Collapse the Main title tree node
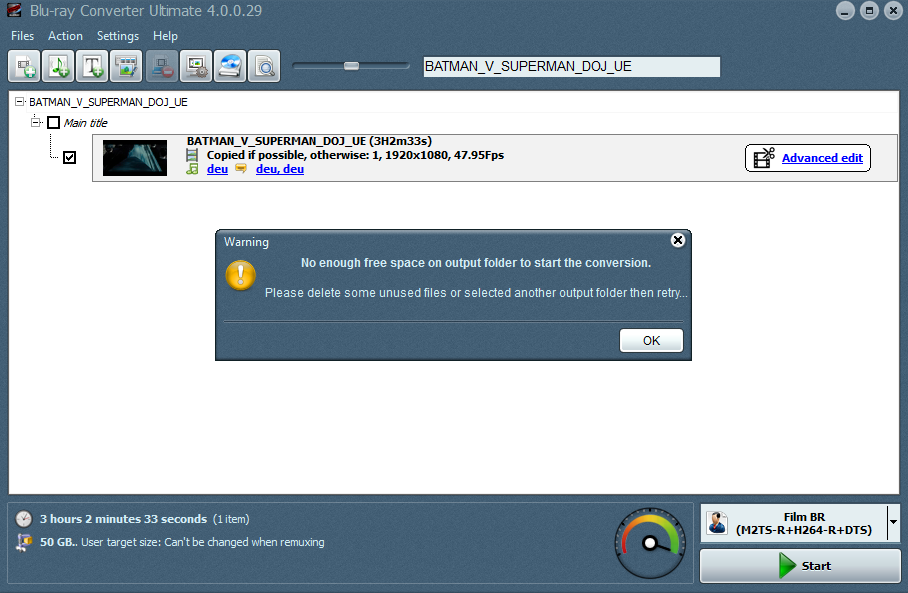The width and height of the screenshot is (908, 593). (36, 122)
